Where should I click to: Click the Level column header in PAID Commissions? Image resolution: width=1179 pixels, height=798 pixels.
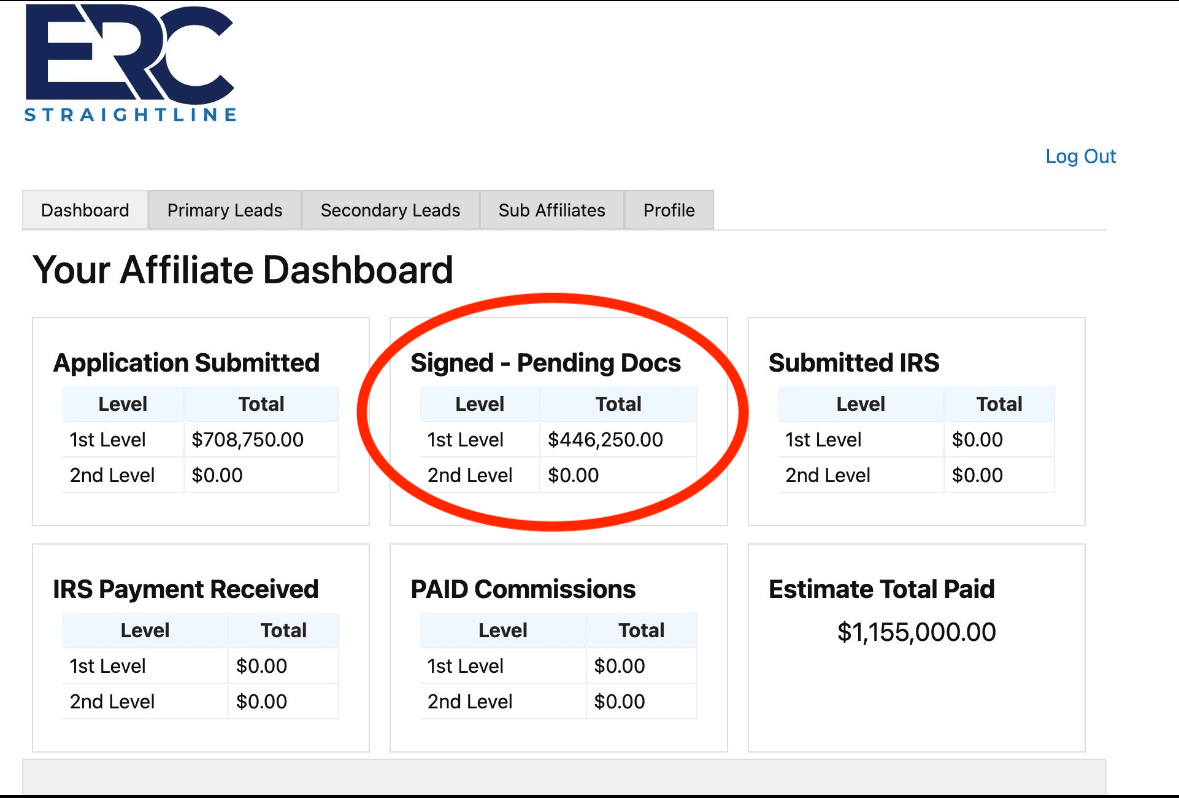tap(502, 630)
